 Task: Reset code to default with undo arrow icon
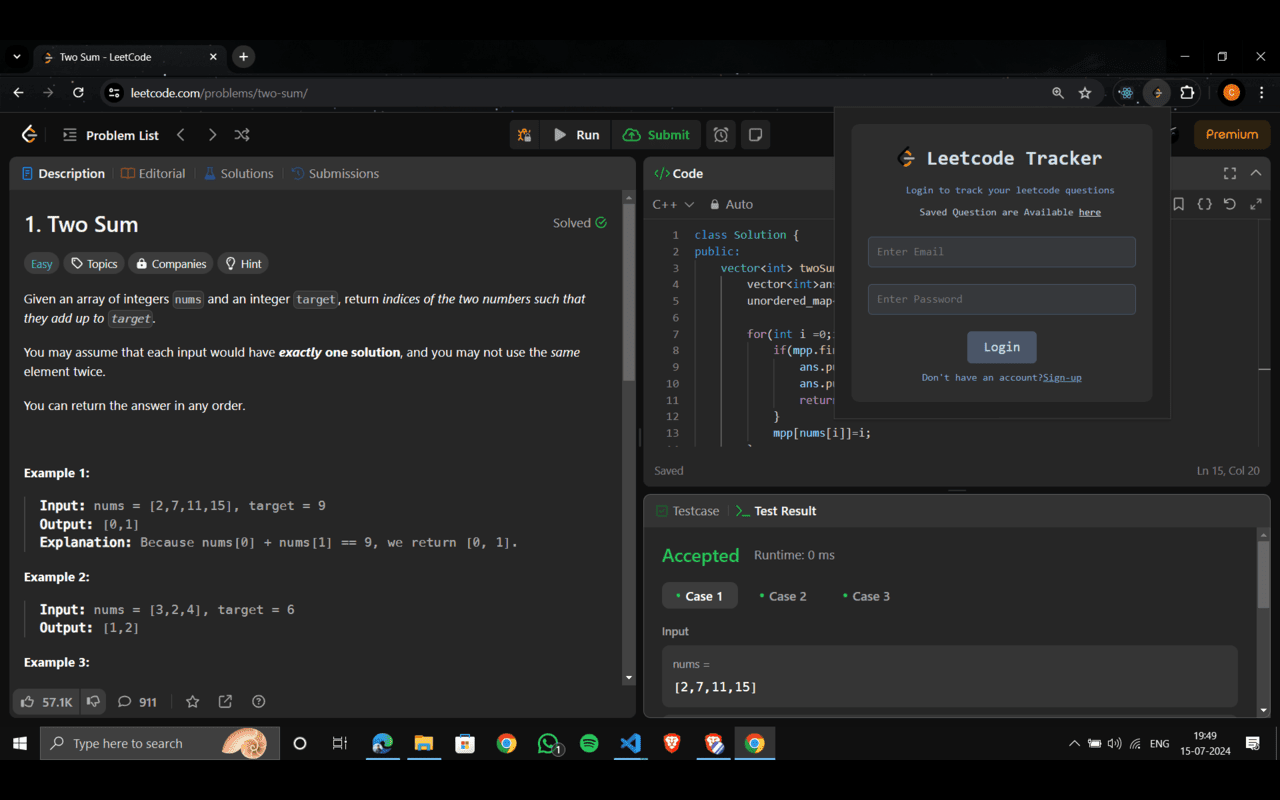click(1230, 204)
